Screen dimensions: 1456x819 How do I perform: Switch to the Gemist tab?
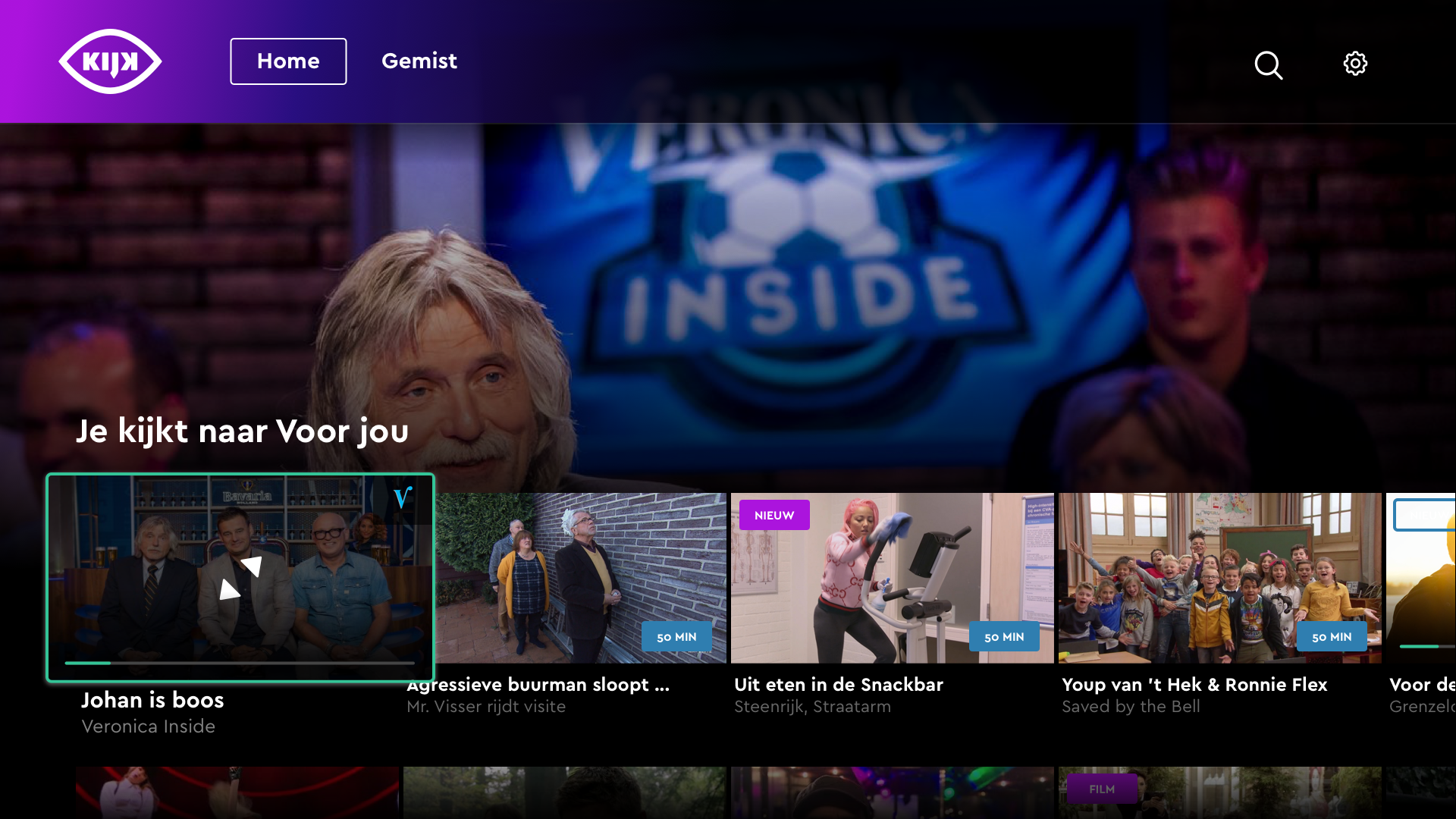coord(419,61)
